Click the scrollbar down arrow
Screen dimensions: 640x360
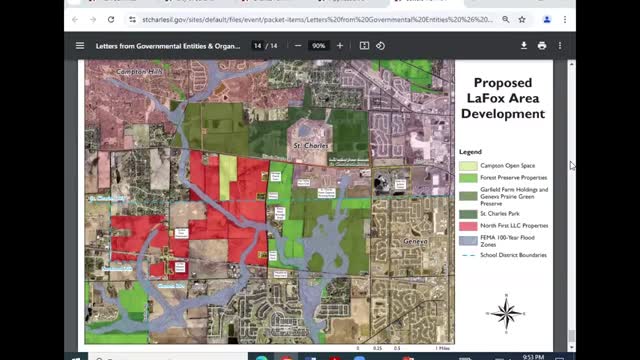tap(571, 347)
